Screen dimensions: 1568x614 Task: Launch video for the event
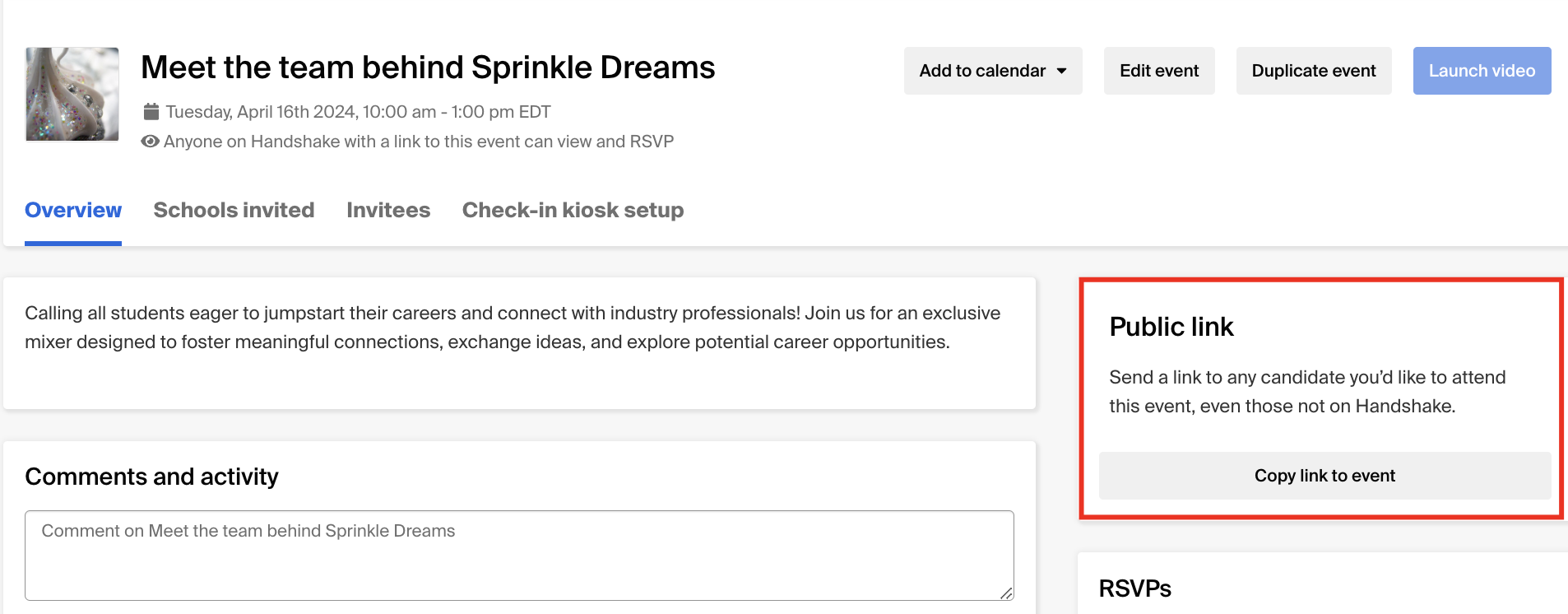[1482, 71]
